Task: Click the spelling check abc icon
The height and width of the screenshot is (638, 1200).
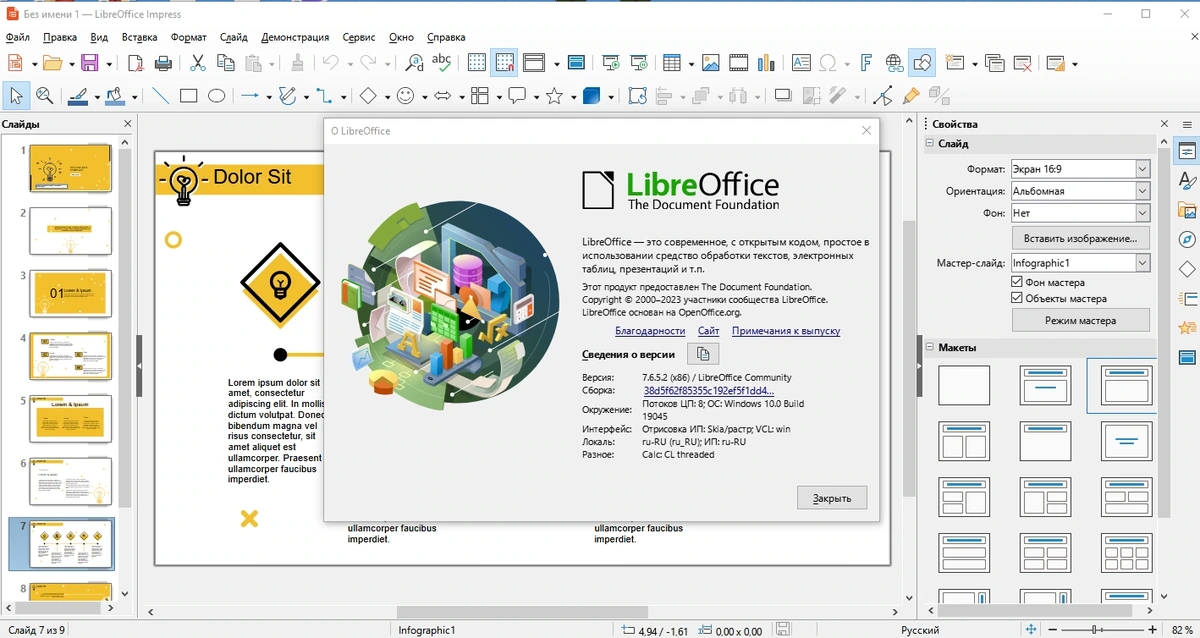Action: (x=442, y=63)
